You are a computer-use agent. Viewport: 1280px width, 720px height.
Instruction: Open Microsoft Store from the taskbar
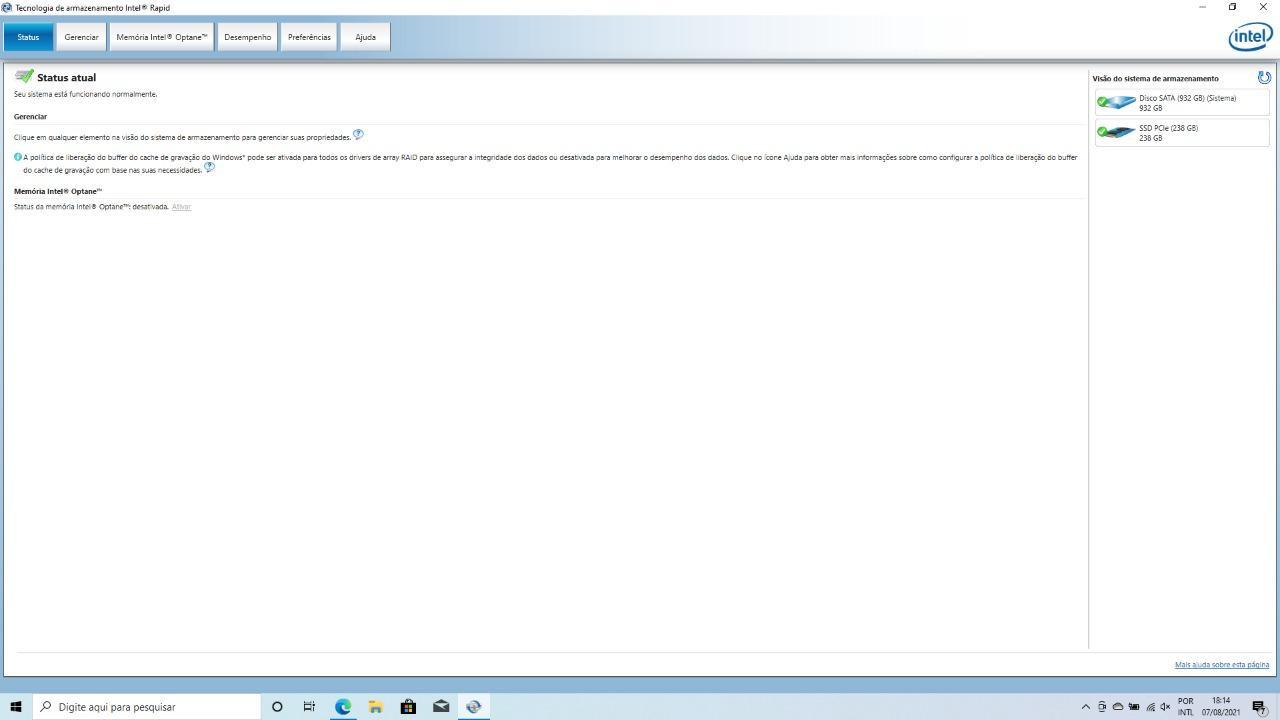click(408, 707)
